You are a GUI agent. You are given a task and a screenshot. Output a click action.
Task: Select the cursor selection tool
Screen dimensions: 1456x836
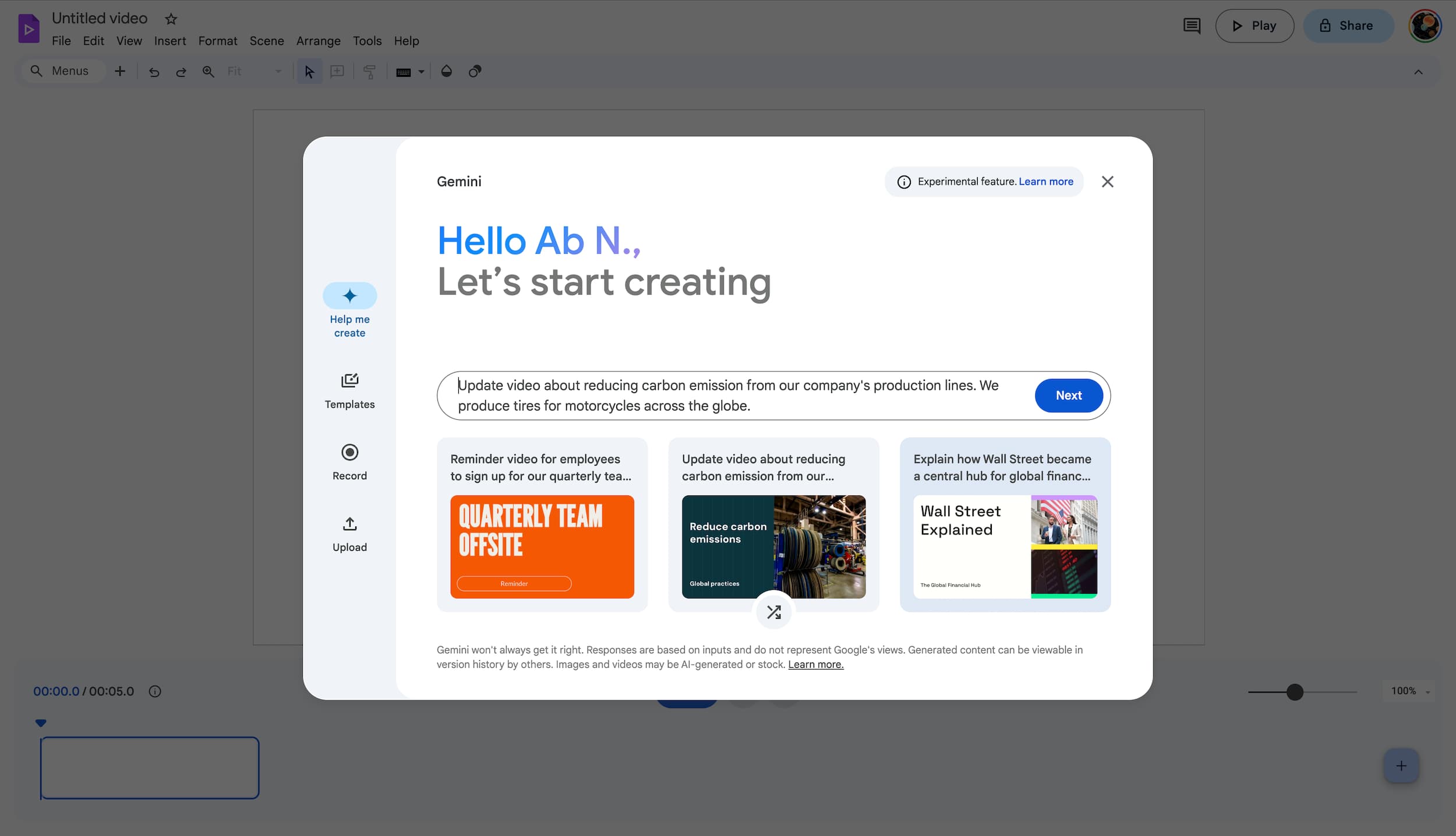click(309, 71)
